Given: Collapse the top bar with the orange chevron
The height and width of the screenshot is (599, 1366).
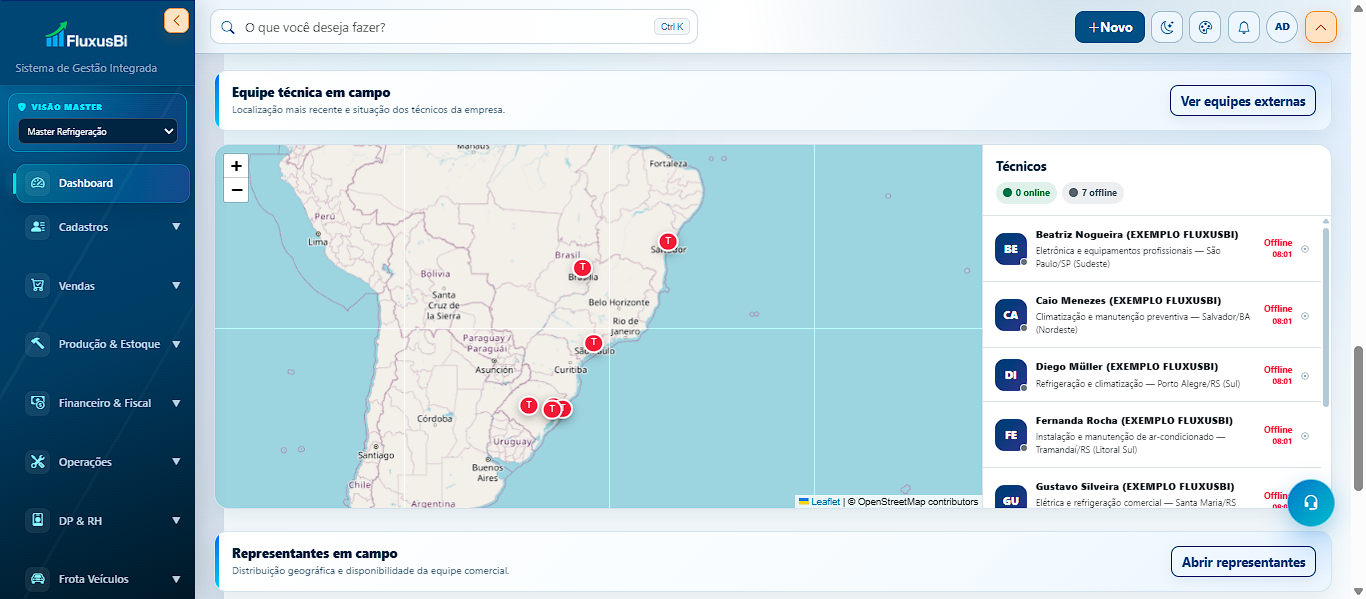Looking at the screenshot, I should (1321, 28).
